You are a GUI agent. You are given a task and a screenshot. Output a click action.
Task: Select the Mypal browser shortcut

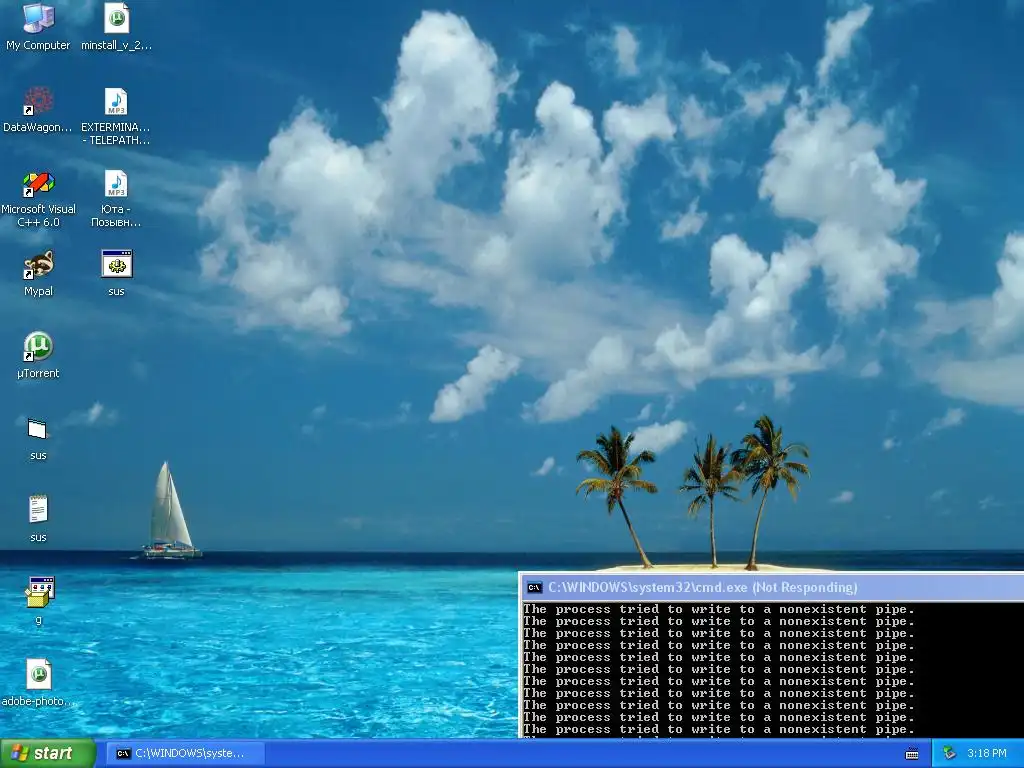38,273
